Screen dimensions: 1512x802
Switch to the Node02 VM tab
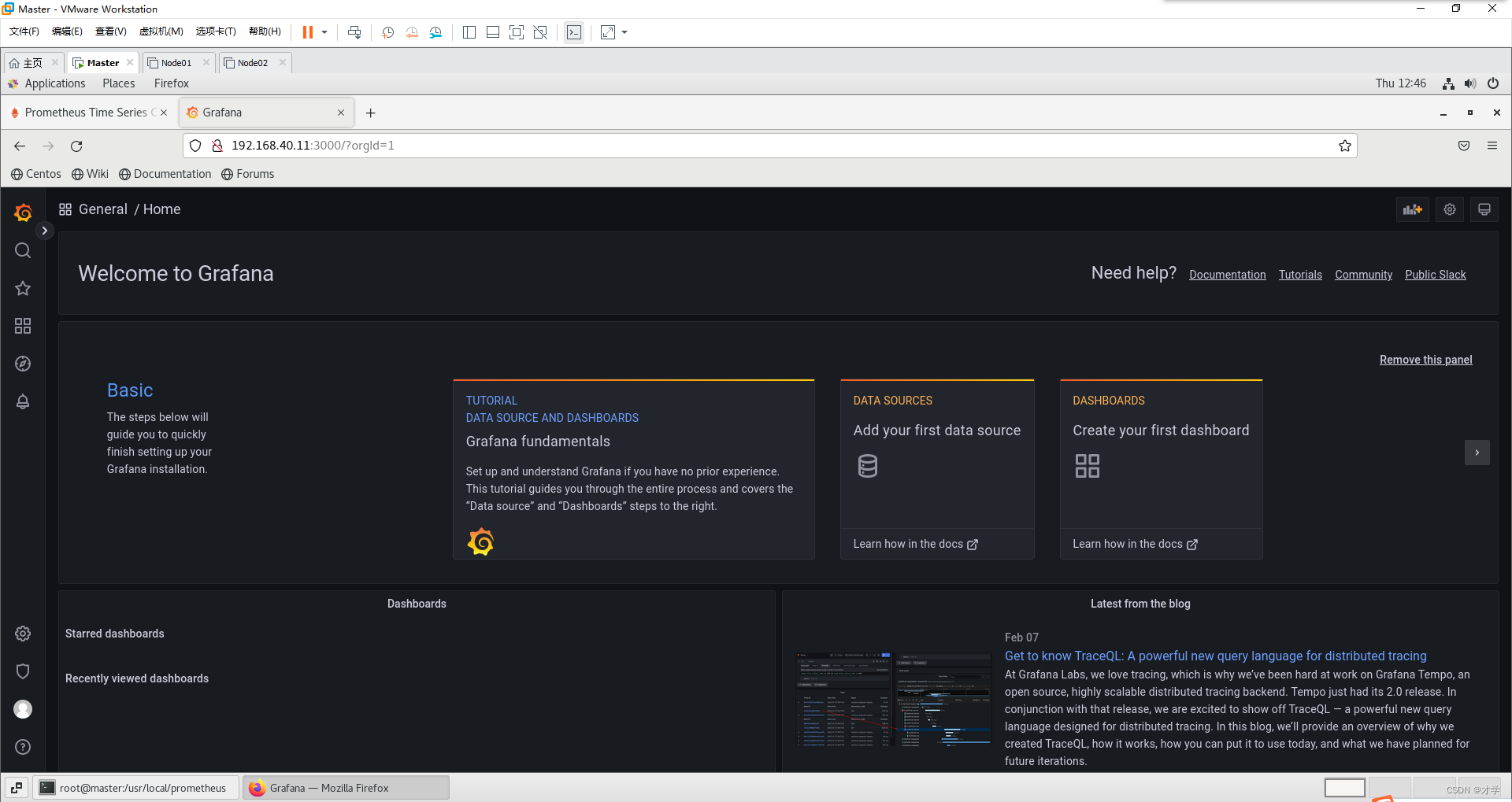click(253, 63)
